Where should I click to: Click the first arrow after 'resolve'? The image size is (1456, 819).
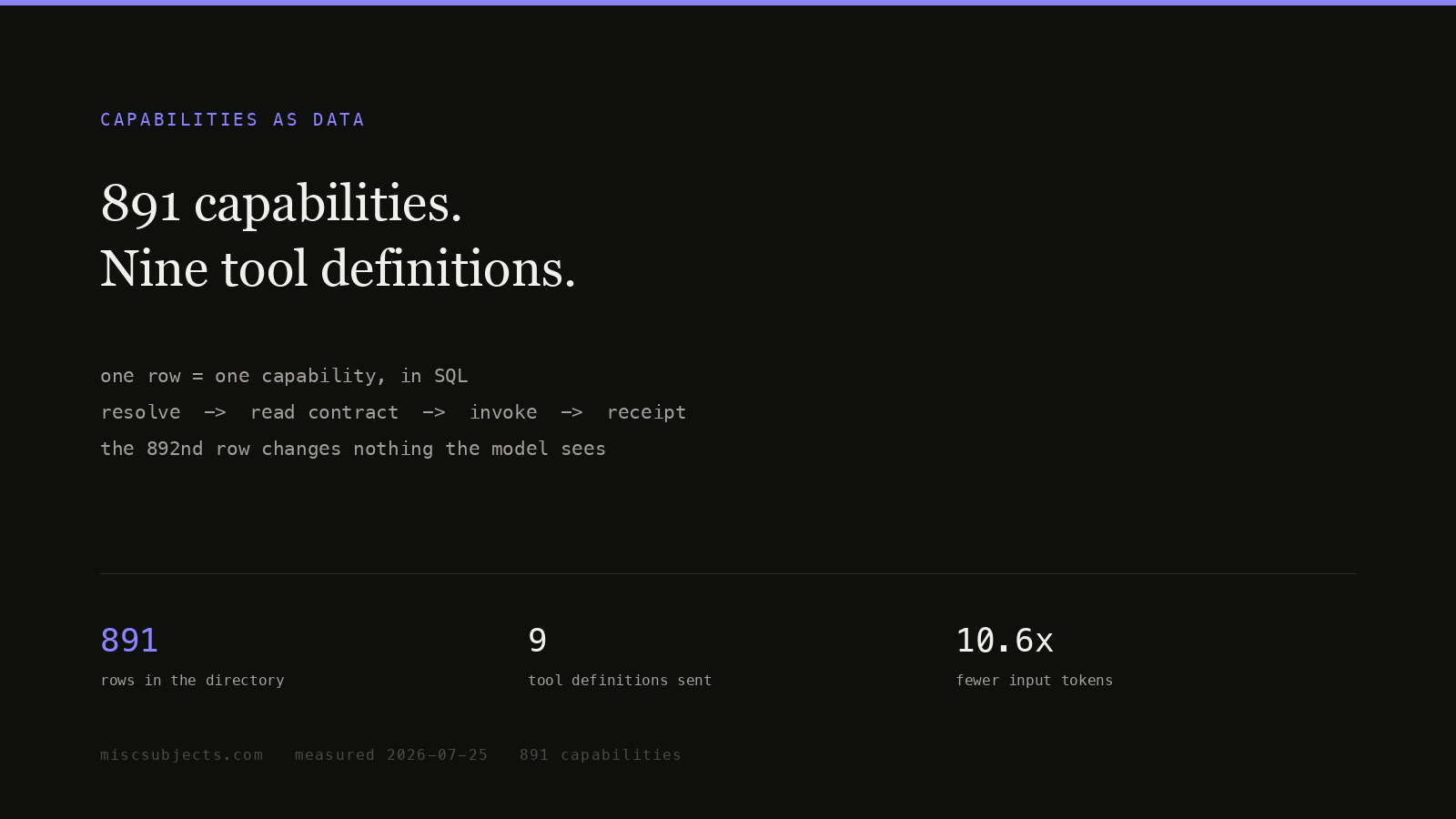(215, 412)
